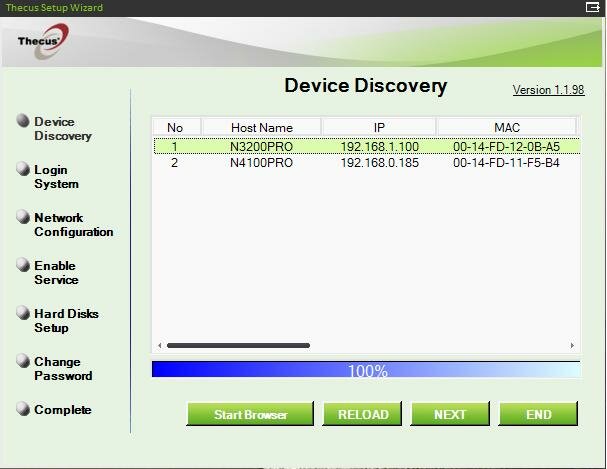Image resolution: width=607 pixels, height=469 pixels.
Task: Click the bullet icon beside Device Discovery step
Action: point(23,121)
